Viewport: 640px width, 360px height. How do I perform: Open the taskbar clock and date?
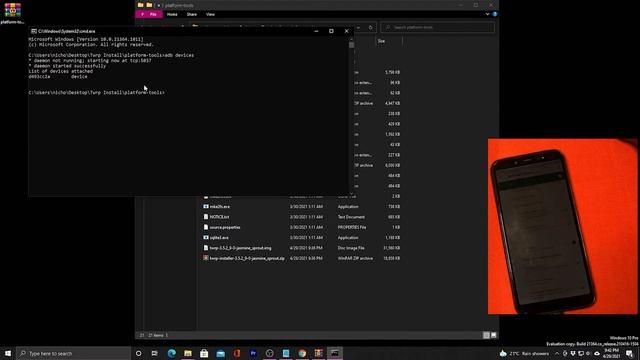611,353
